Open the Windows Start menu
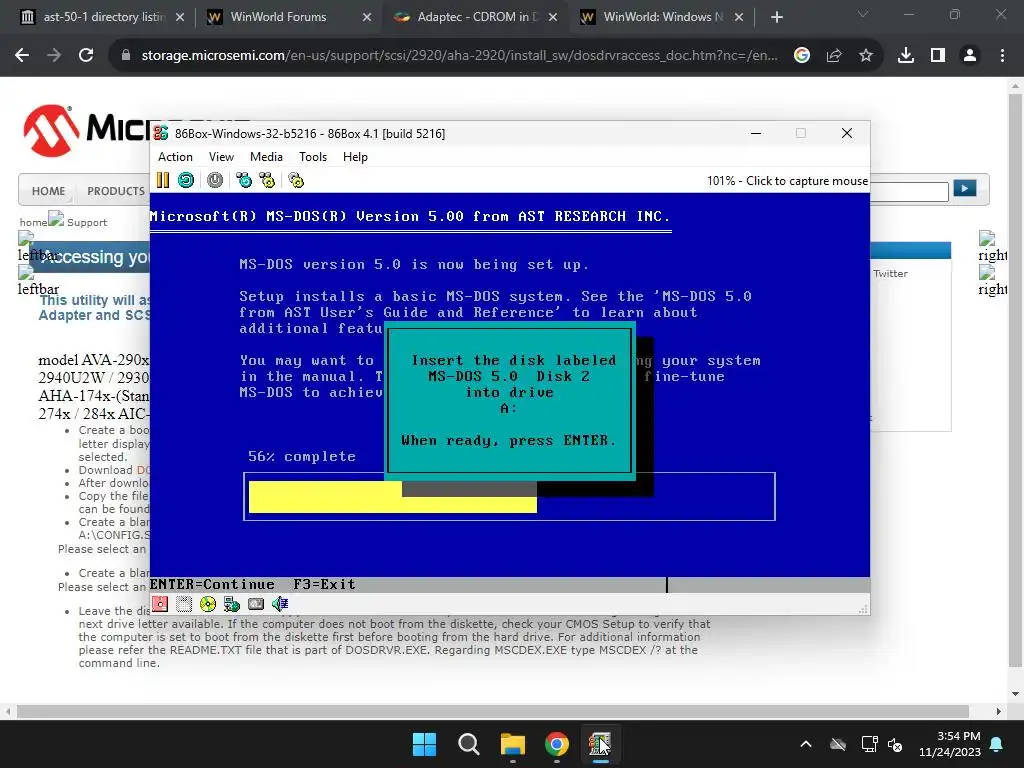The width and height of the screenshot is (1024, 768). [x=424, y=744]
